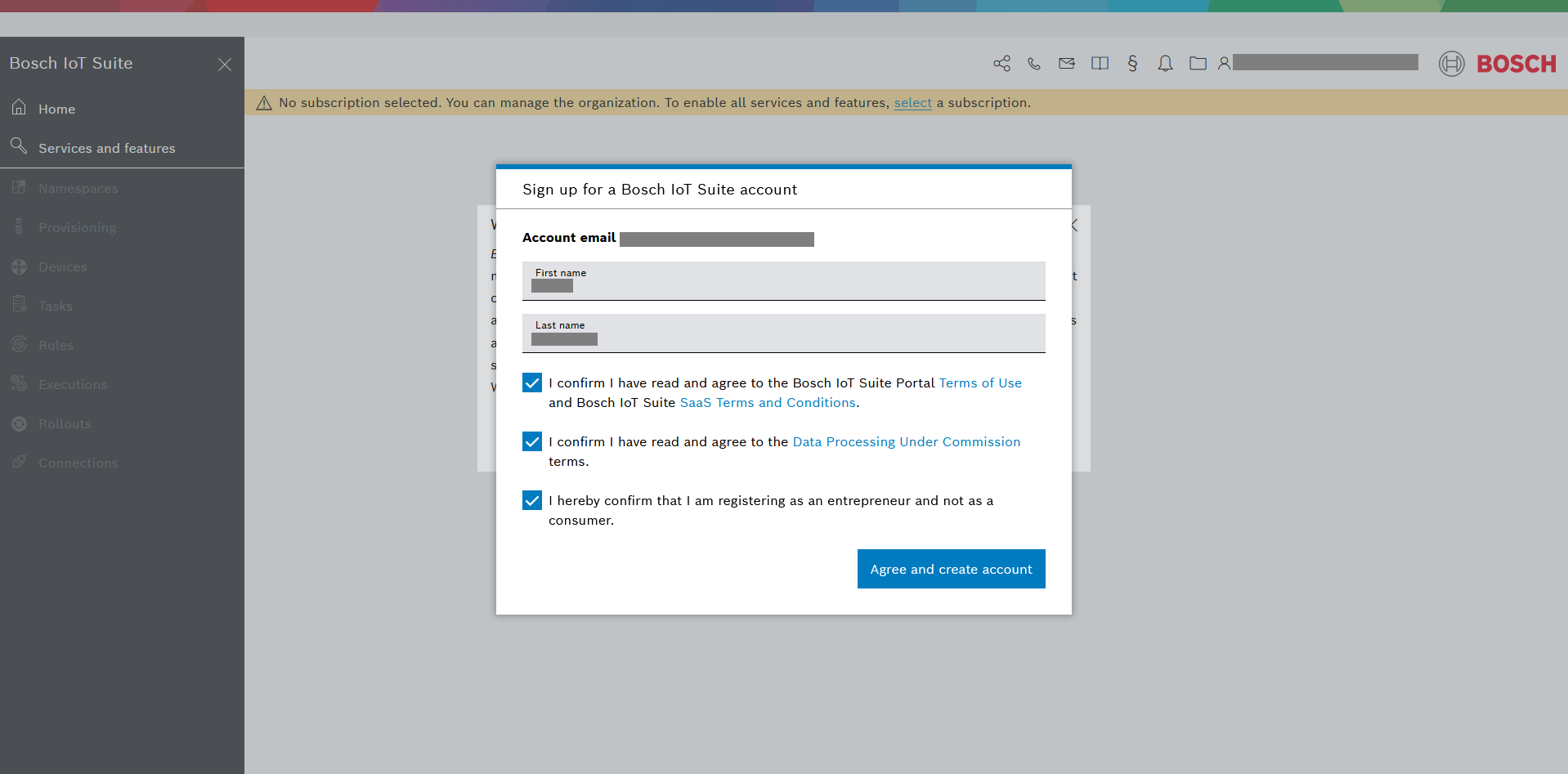Click the warning triangle icon in banner
Screen dimensions: 1568x774
[264, 103]
